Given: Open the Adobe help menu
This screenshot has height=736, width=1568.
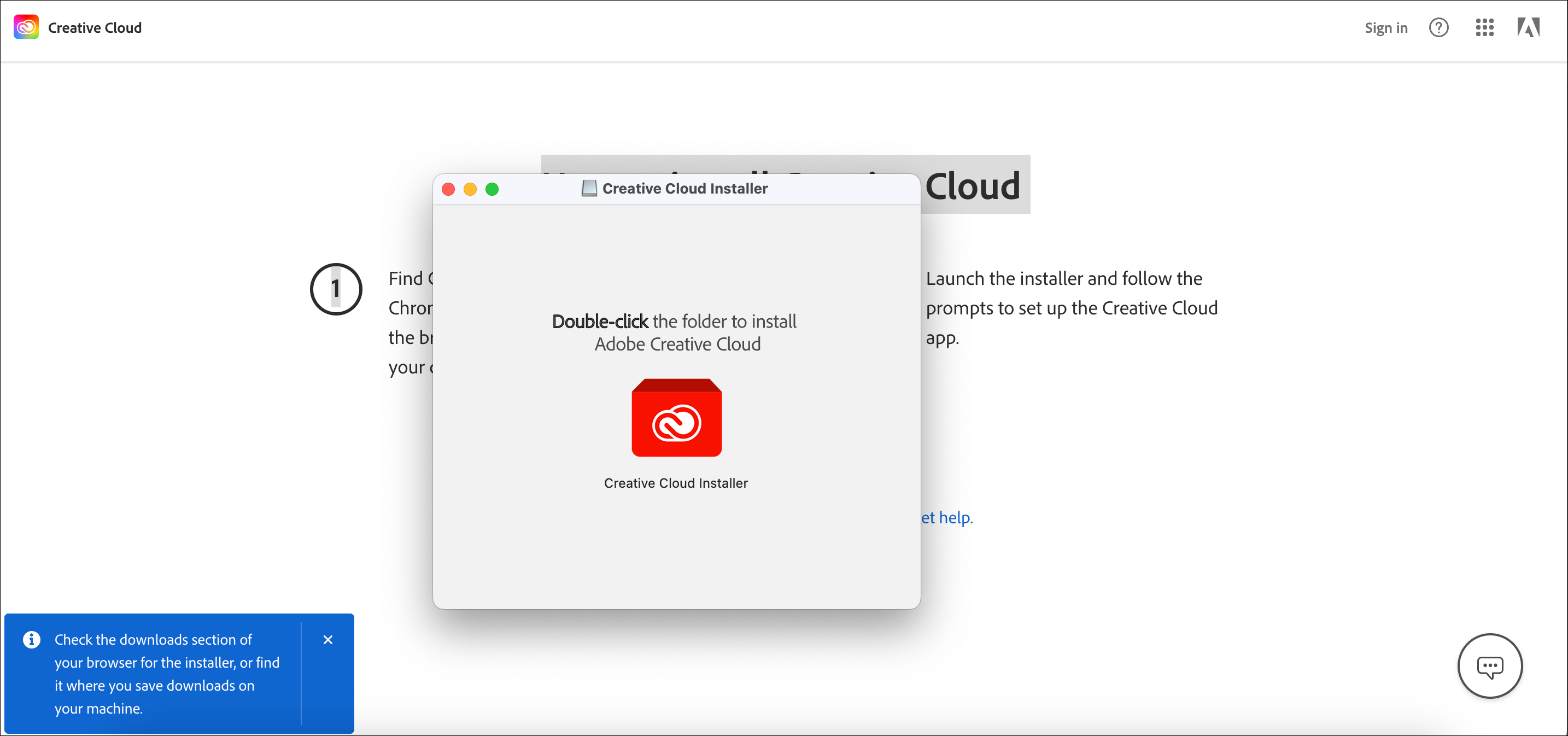Looking at the screenshot, I should pos(1439,27).
